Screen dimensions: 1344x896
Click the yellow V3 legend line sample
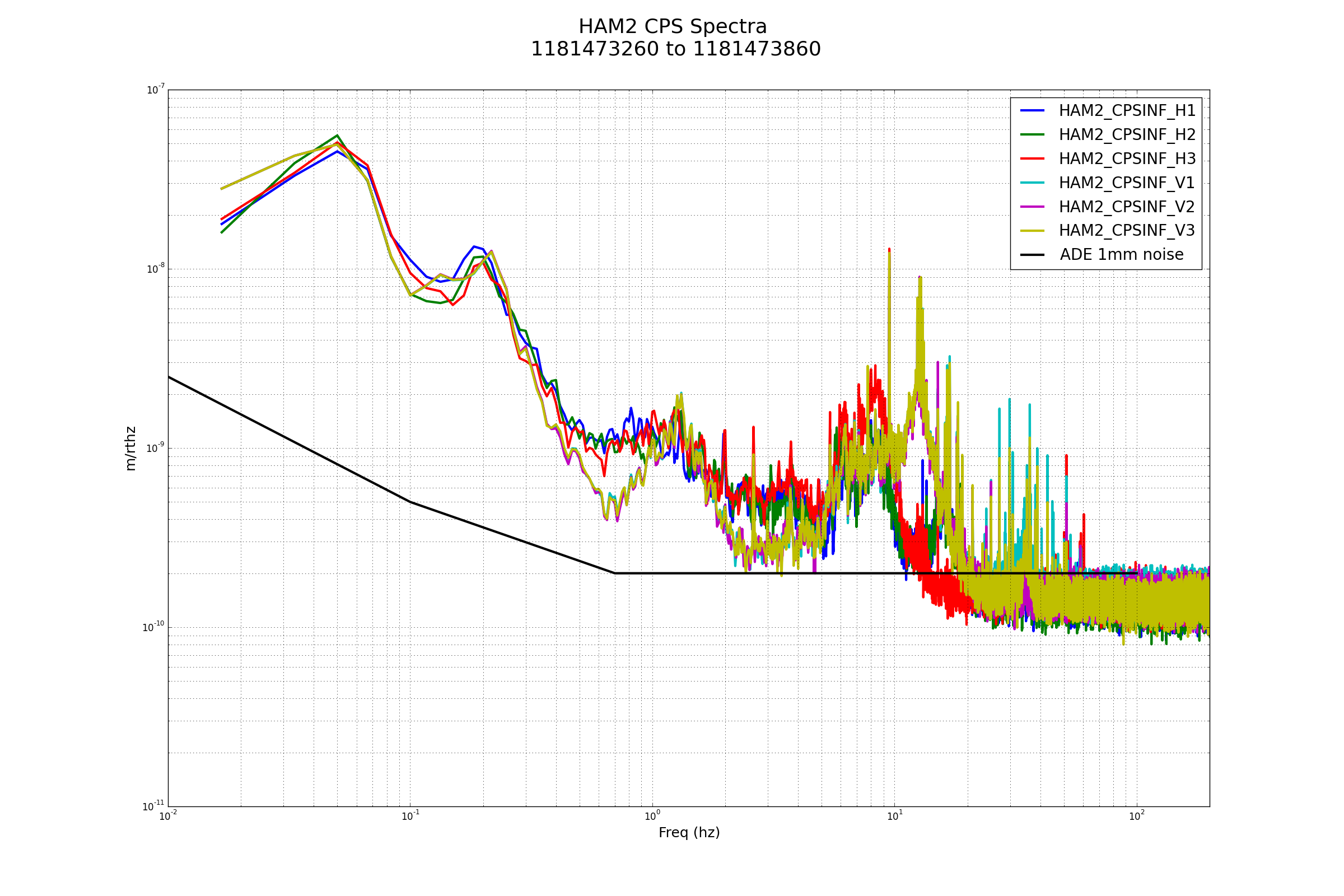tap(1033, 231)
